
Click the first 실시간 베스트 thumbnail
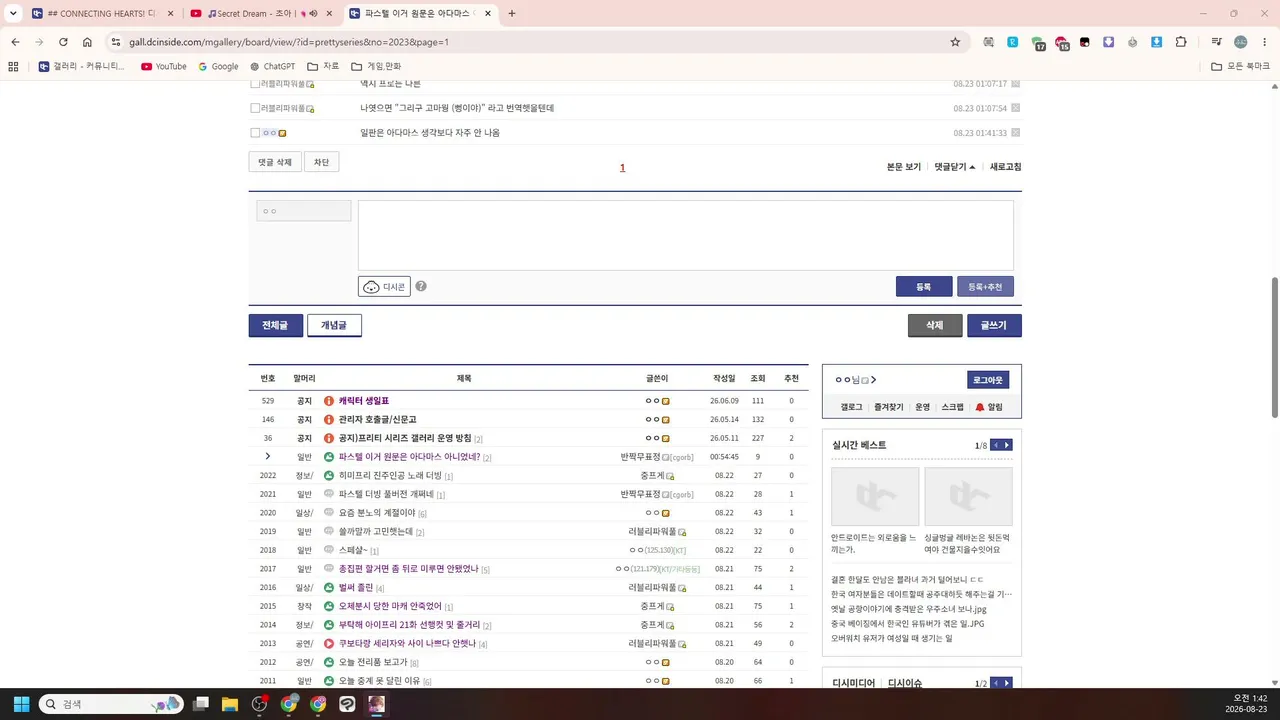874,497
